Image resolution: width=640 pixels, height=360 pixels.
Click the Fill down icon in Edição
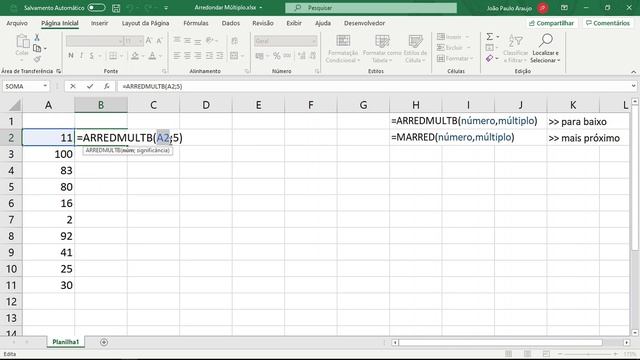point(489,48)
